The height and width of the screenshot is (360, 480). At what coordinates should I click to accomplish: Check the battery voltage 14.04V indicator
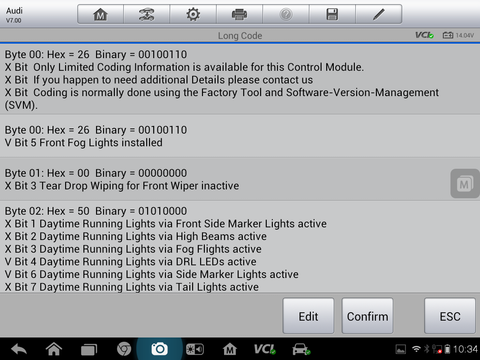pyautogui.click(x=458, y=35)
